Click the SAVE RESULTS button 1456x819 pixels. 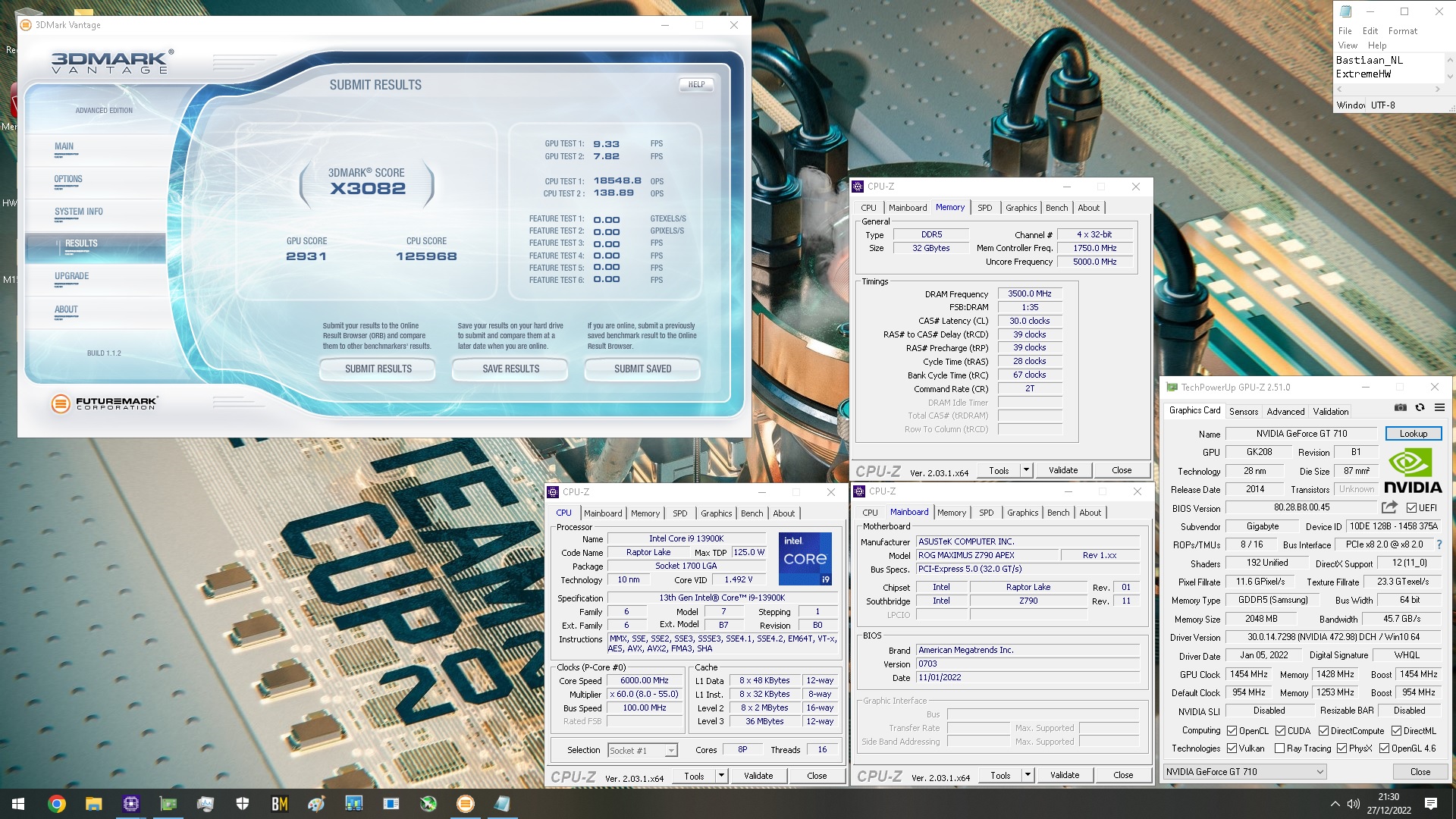(x=510, y=369)
